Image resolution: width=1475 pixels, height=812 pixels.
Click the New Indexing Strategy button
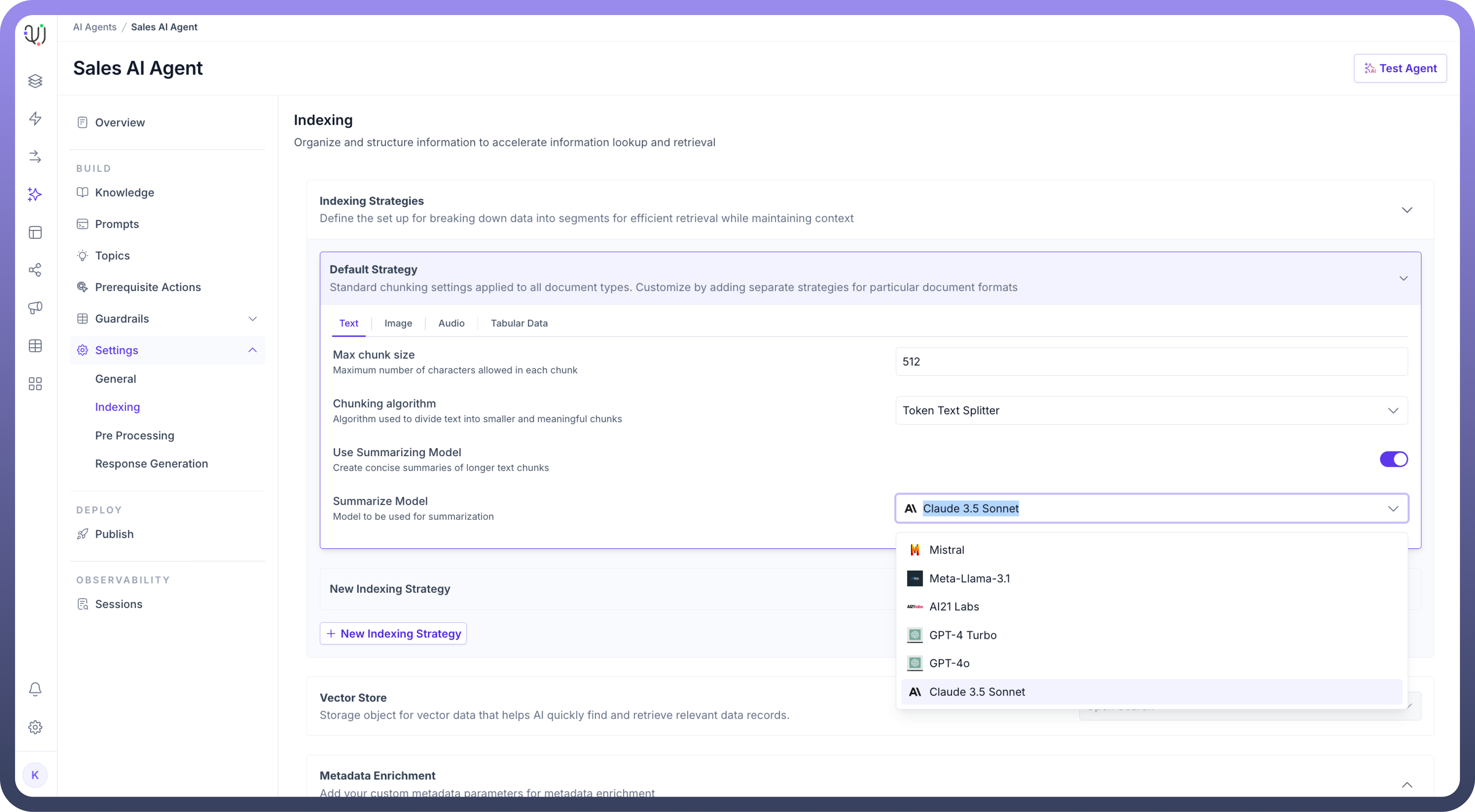point(393,633)
